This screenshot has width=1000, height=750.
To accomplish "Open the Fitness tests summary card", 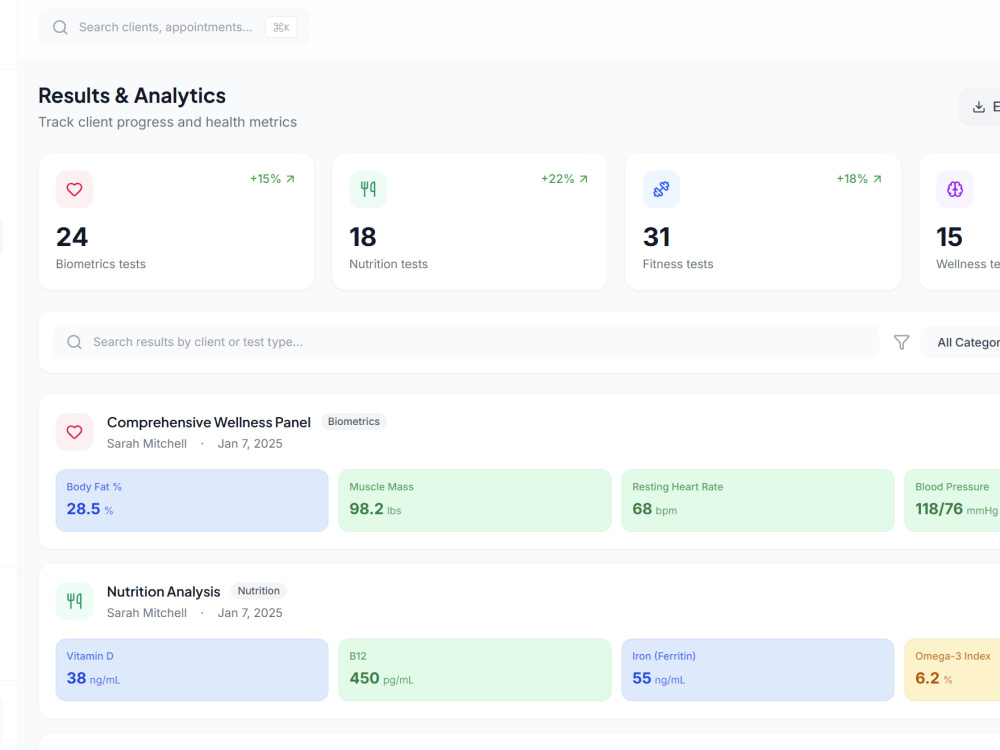I will tap(763, 222).
